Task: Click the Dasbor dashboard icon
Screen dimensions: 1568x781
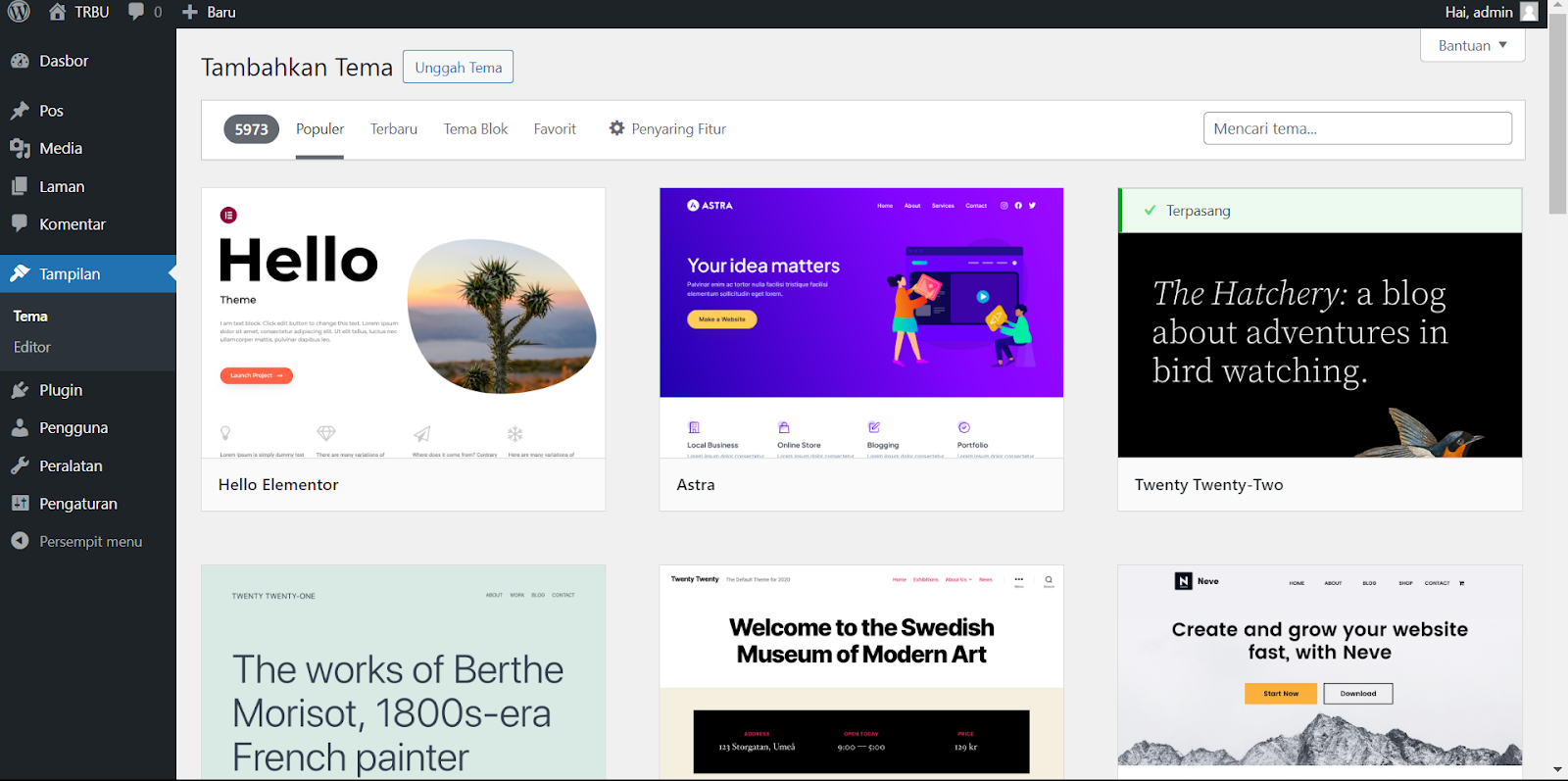Action: coord(20,61)
